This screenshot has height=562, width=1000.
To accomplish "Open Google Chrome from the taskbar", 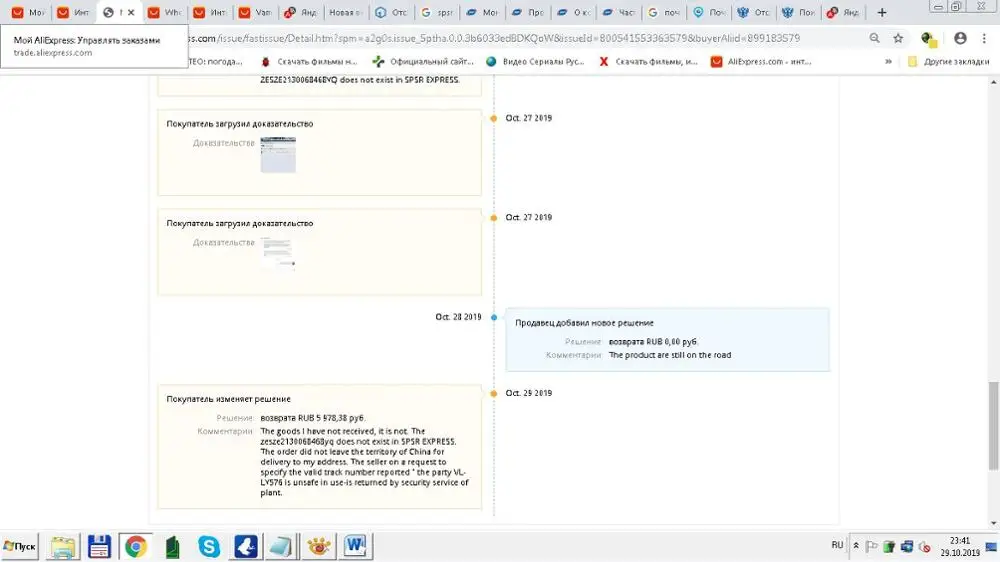I will click(x=135, y=547).
